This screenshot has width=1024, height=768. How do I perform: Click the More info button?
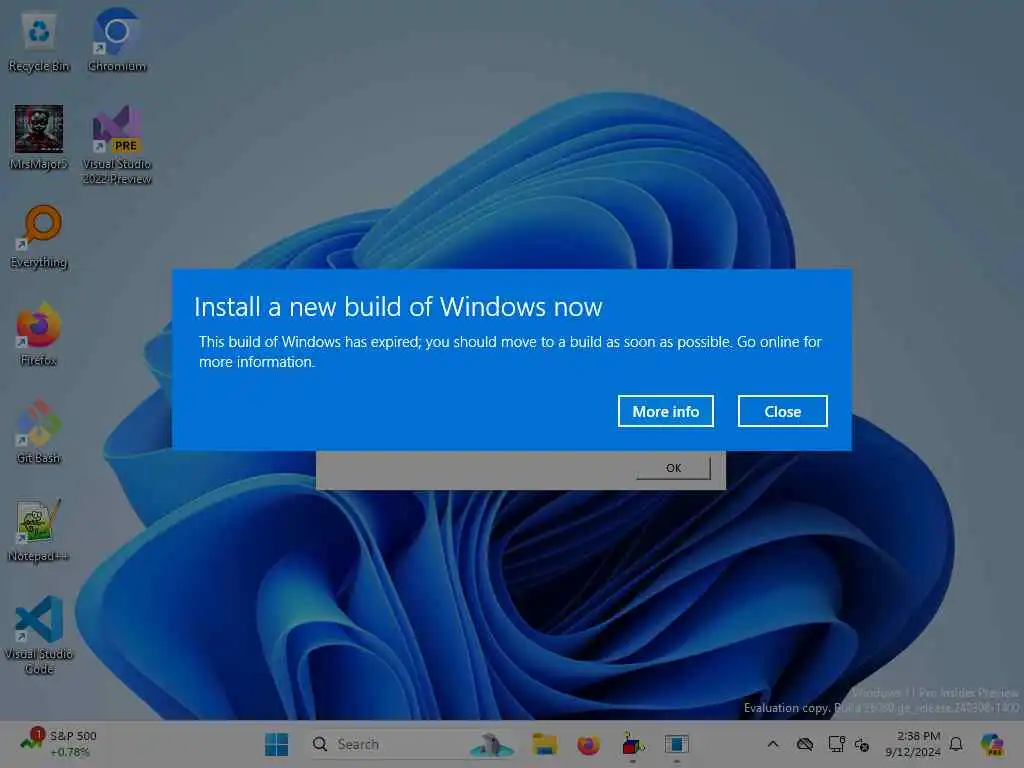[665, 411]
